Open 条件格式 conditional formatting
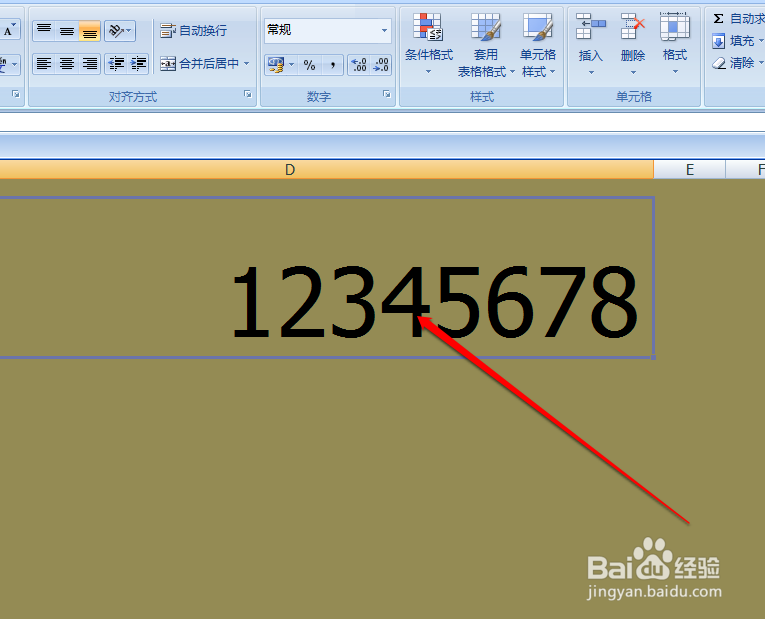This screenshot has width=765, height=619. tap(428, 44)
